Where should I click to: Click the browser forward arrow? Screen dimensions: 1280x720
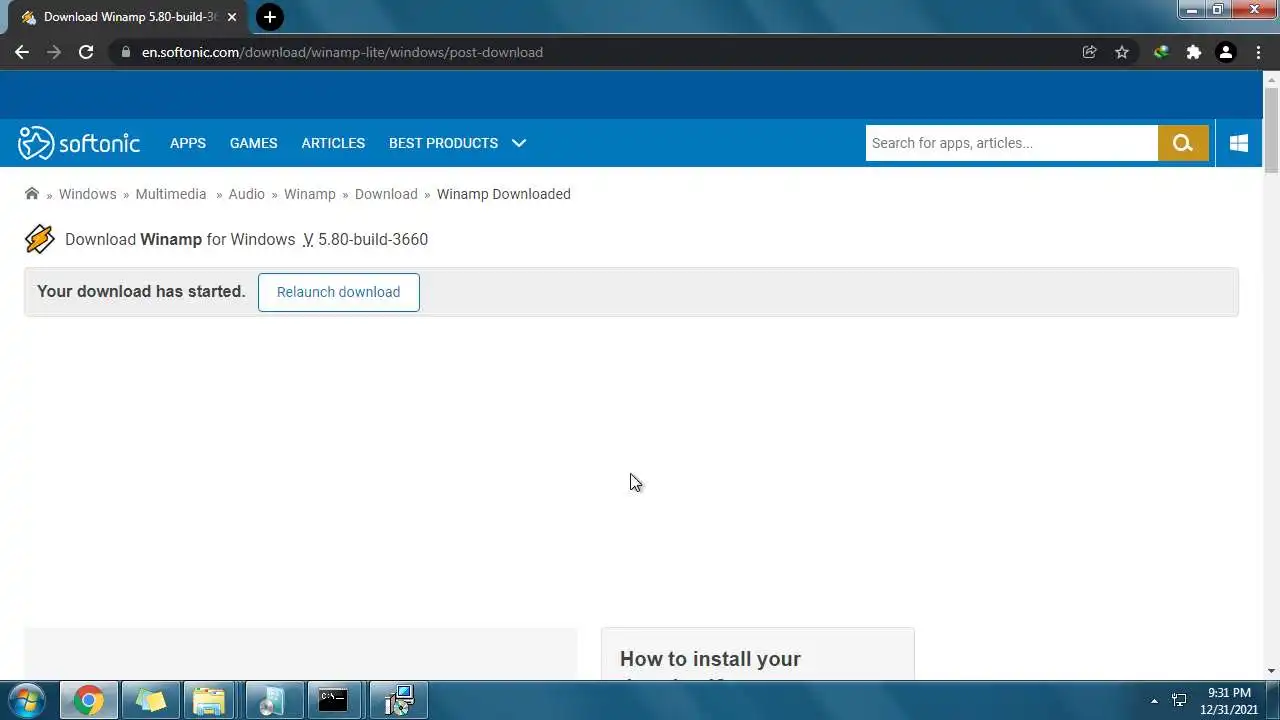[54, 52]
